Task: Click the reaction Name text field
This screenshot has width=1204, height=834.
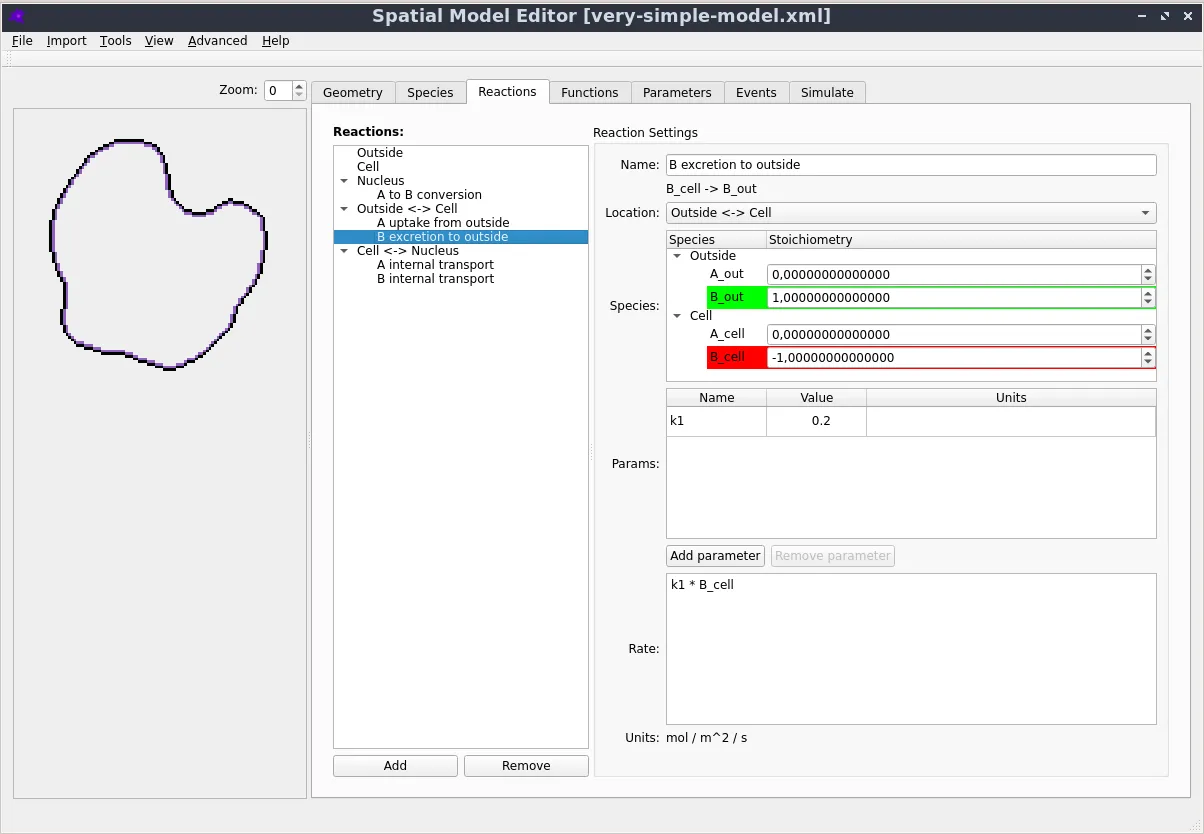Action: coord(911,165)
